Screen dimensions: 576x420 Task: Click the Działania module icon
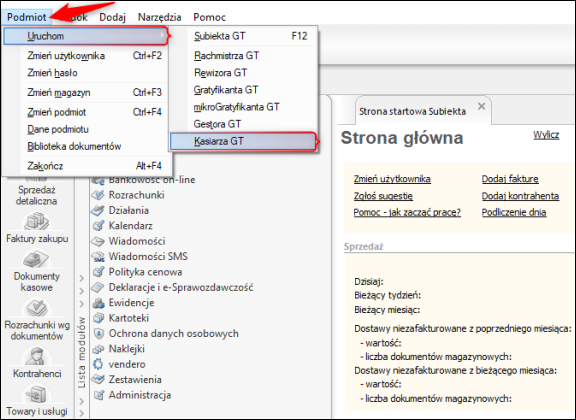(98, 210)
